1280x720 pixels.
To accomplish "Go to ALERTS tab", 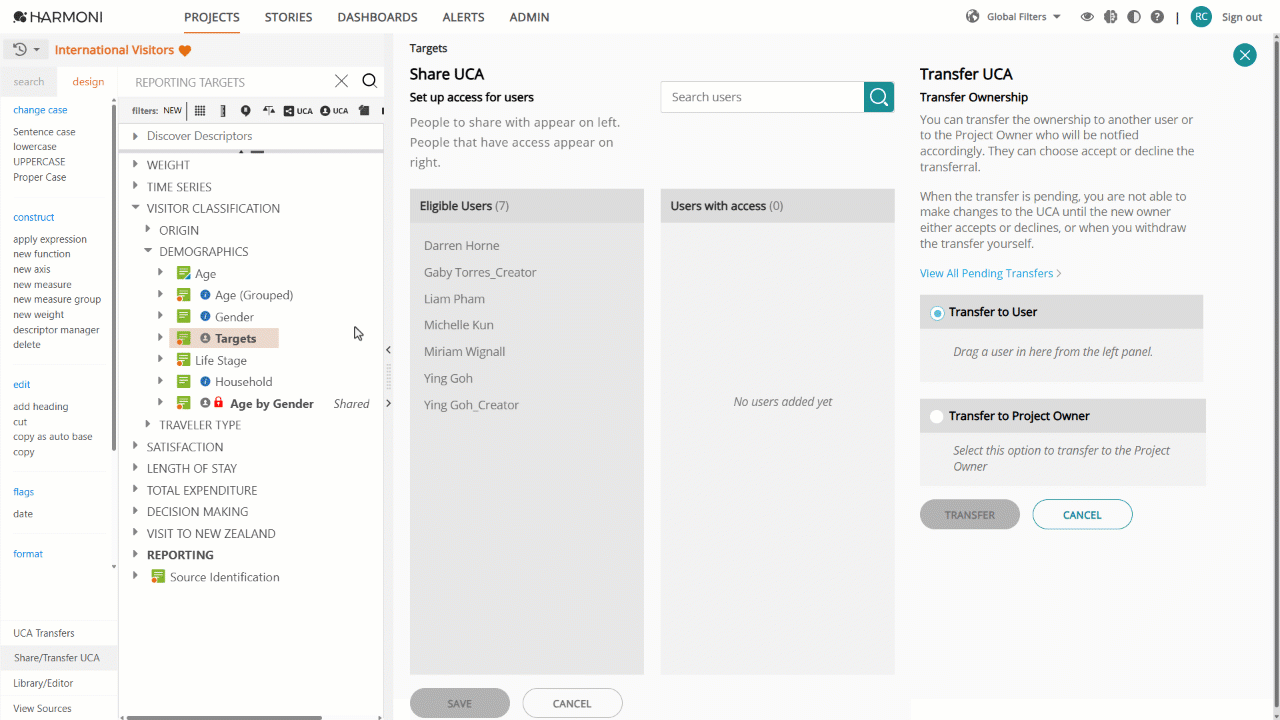I will (x=463, y=17).
